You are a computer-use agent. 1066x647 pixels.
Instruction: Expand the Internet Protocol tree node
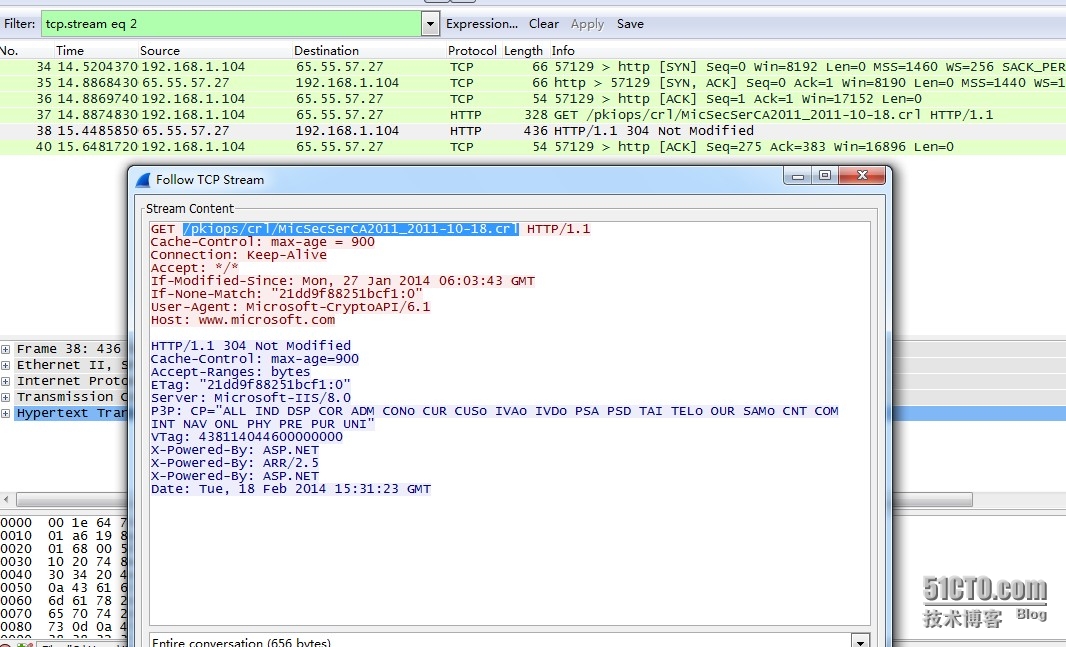pos(5,381)
